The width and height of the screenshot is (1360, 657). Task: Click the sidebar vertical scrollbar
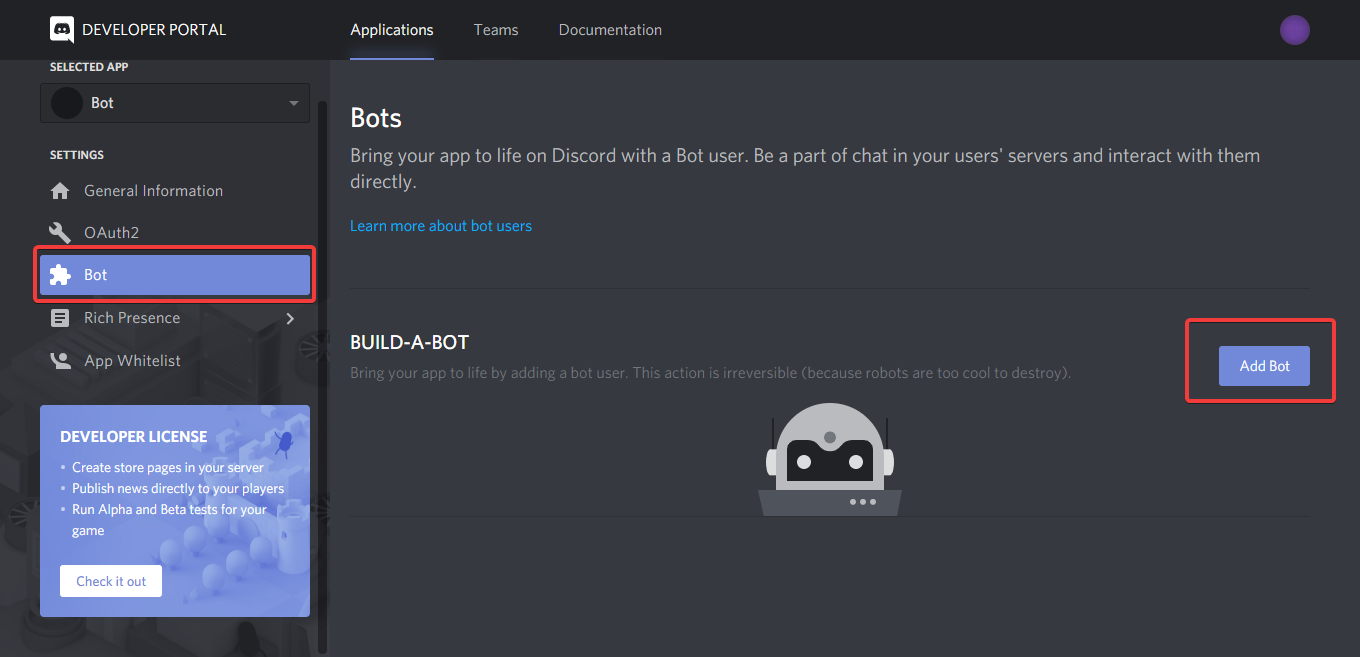click(321, 378)
